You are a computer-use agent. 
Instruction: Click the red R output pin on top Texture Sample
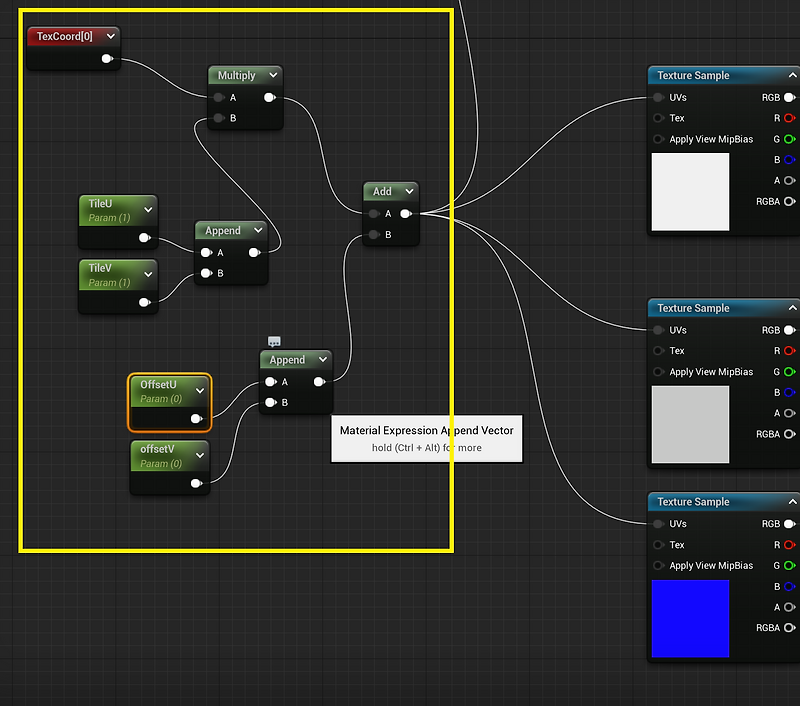click(x=789, y=118)
